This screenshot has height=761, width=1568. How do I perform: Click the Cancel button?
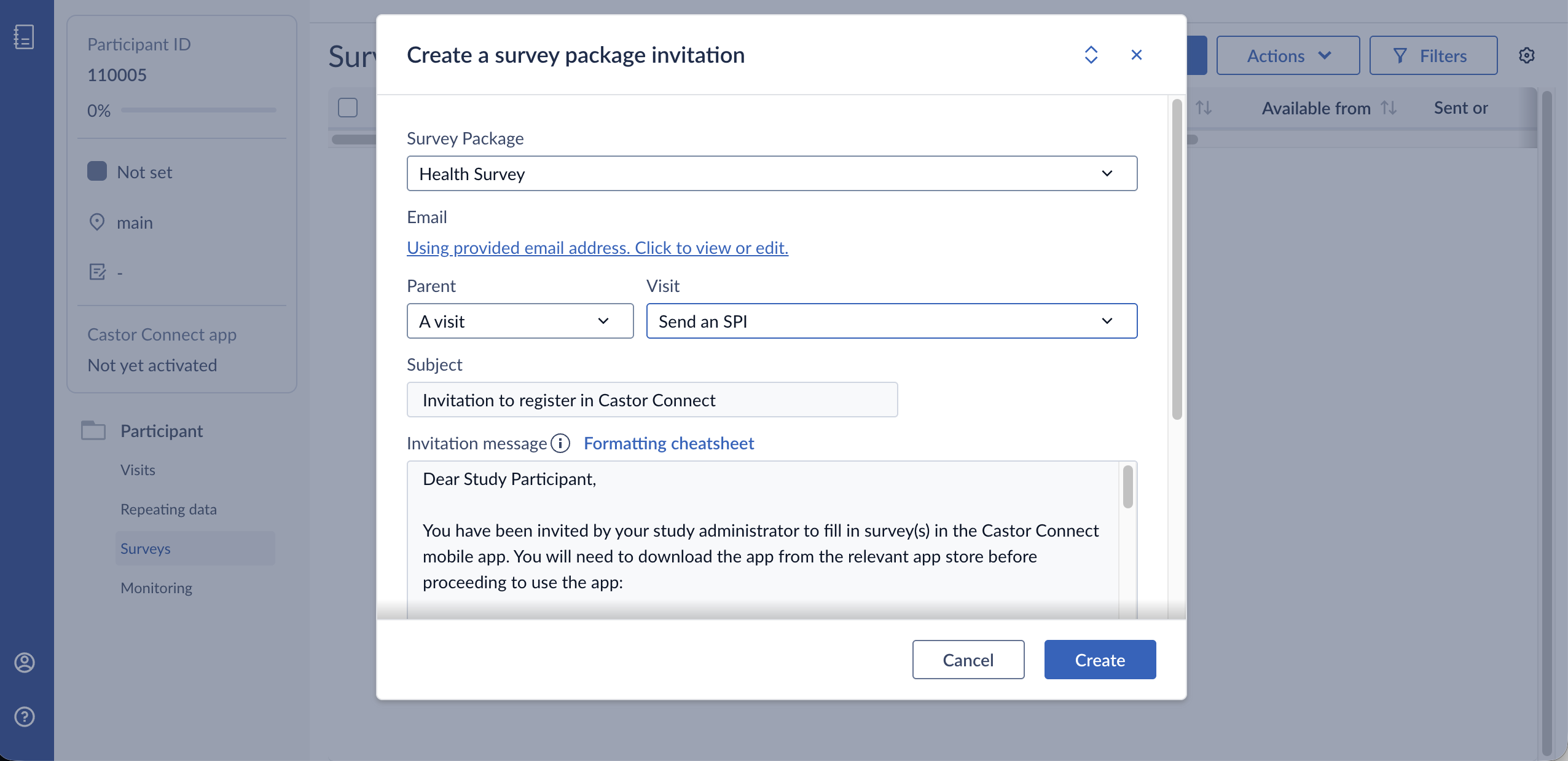tap(968, 660)
